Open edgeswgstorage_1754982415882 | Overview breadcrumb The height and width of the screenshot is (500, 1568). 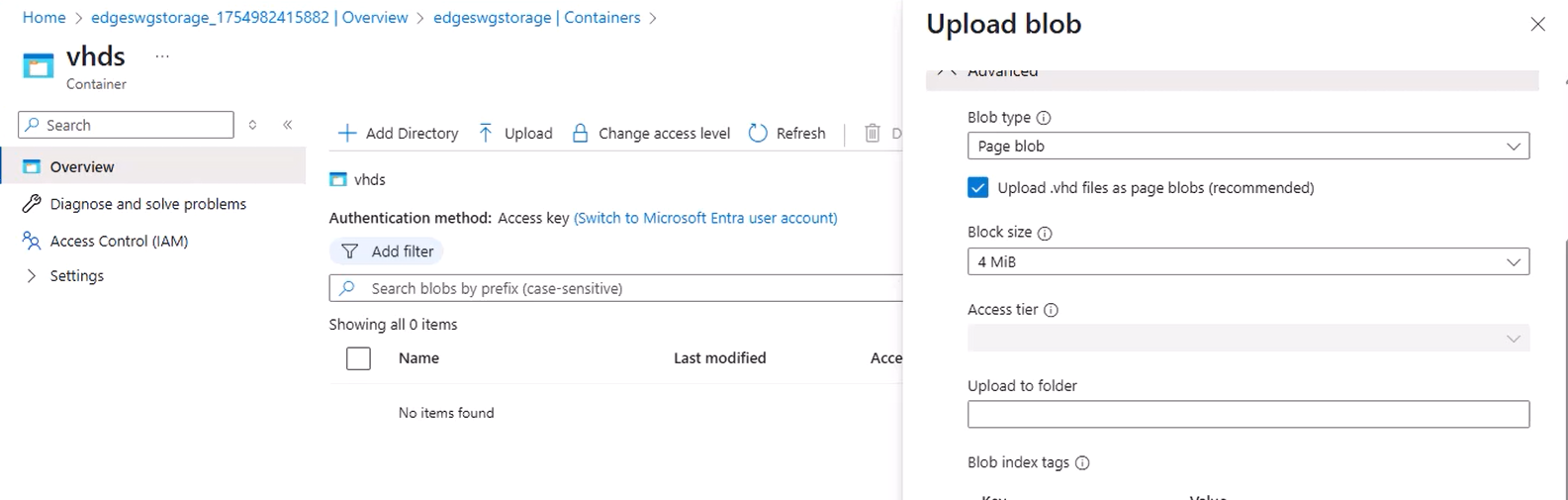pos(249,18)
